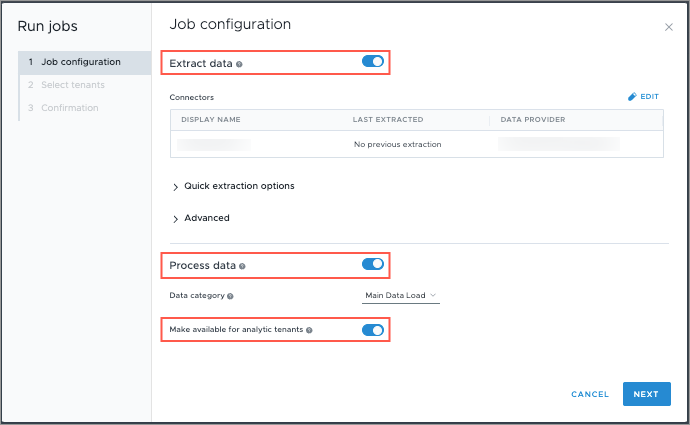
Task: Turn off the Extract data toggle
Action: [373, 62]
